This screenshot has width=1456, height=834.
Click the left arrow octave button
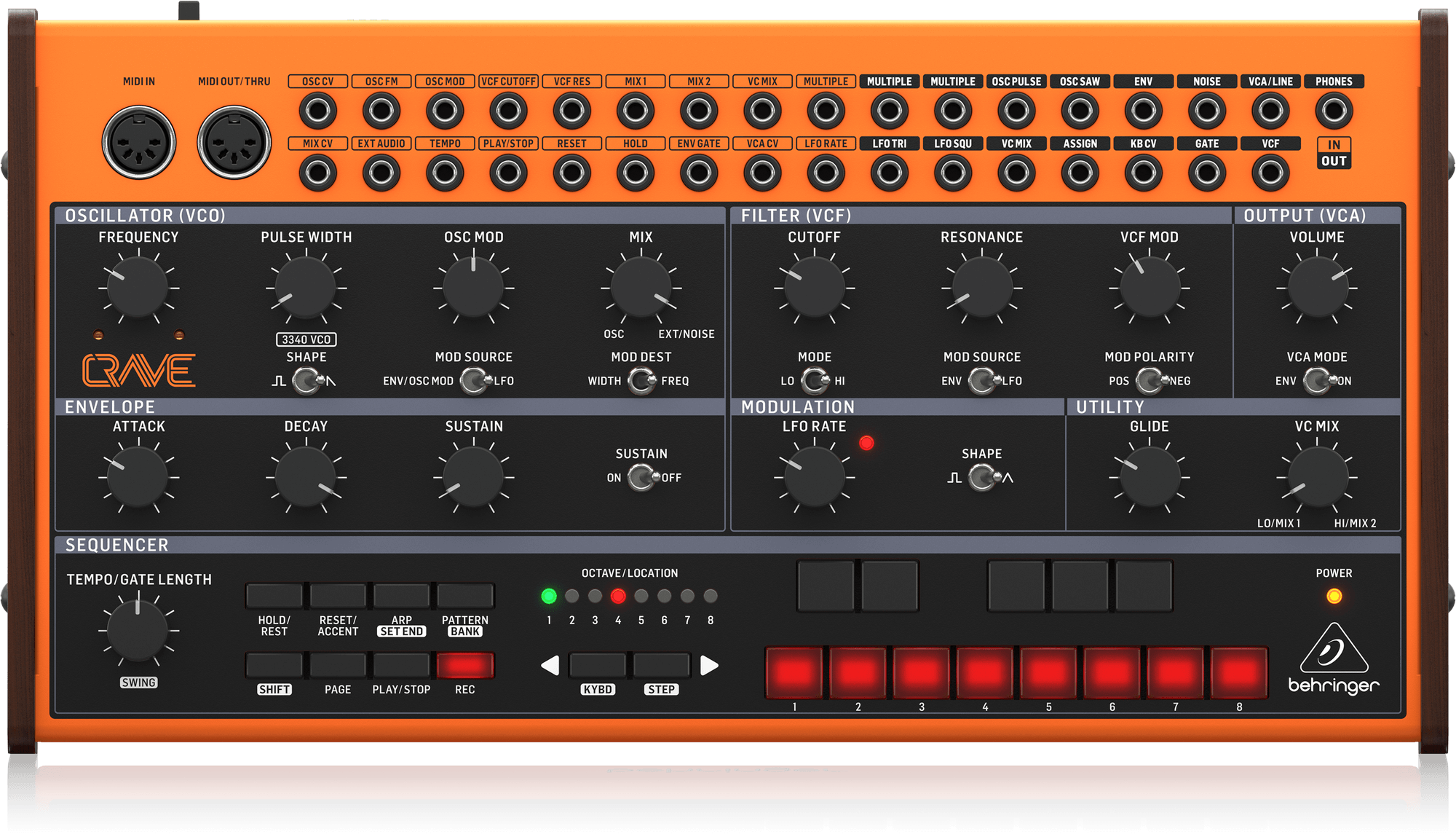coord(550,665)
